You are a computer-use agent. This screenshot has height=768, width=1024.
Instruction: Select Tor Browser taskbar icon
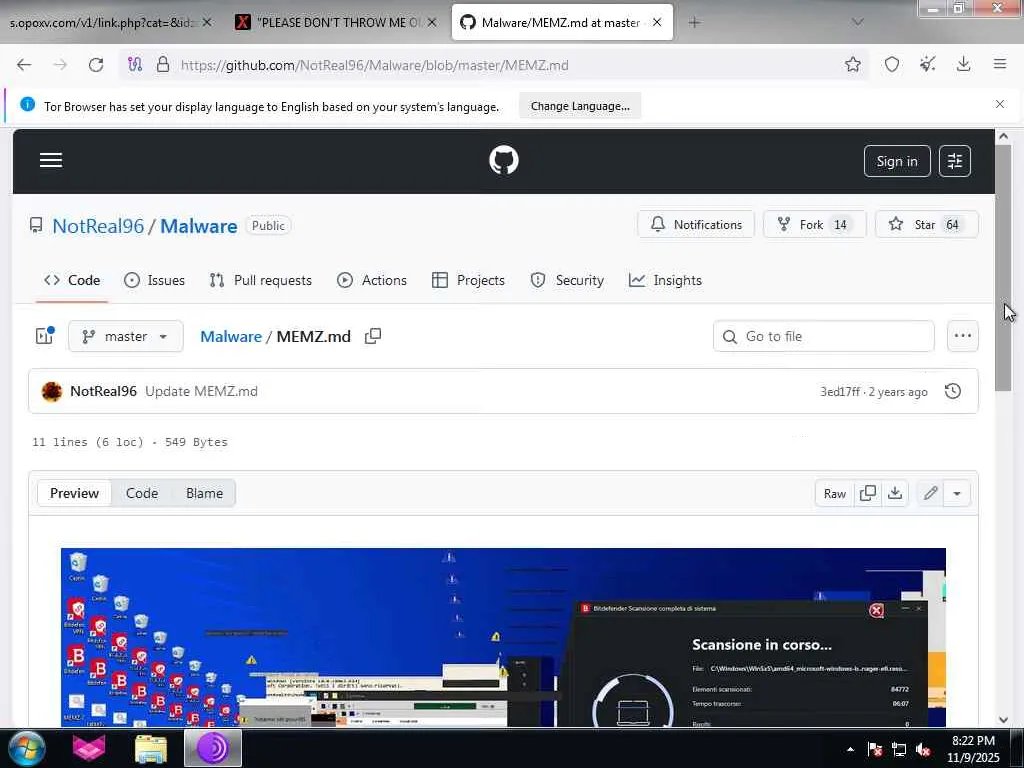pyautogui.click(x=213, y=748)
